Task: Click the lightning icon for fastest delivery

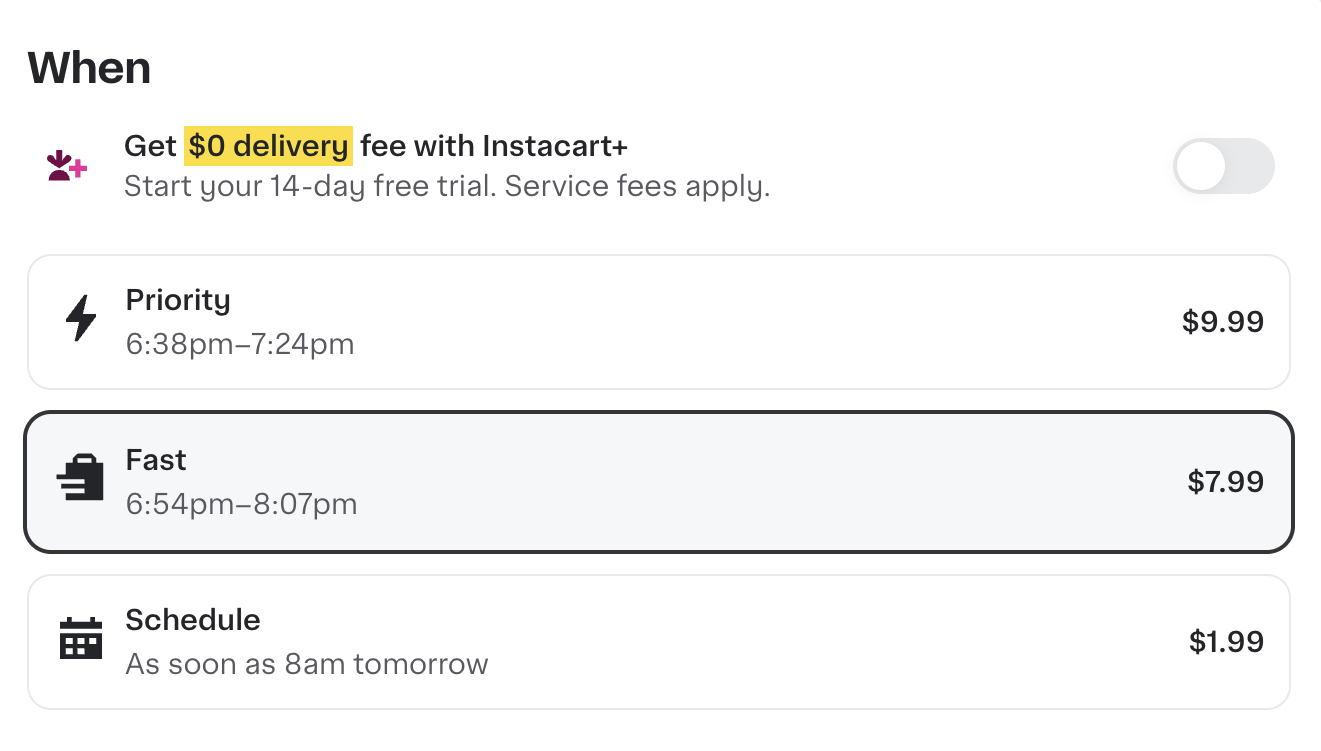Action: 82,318
